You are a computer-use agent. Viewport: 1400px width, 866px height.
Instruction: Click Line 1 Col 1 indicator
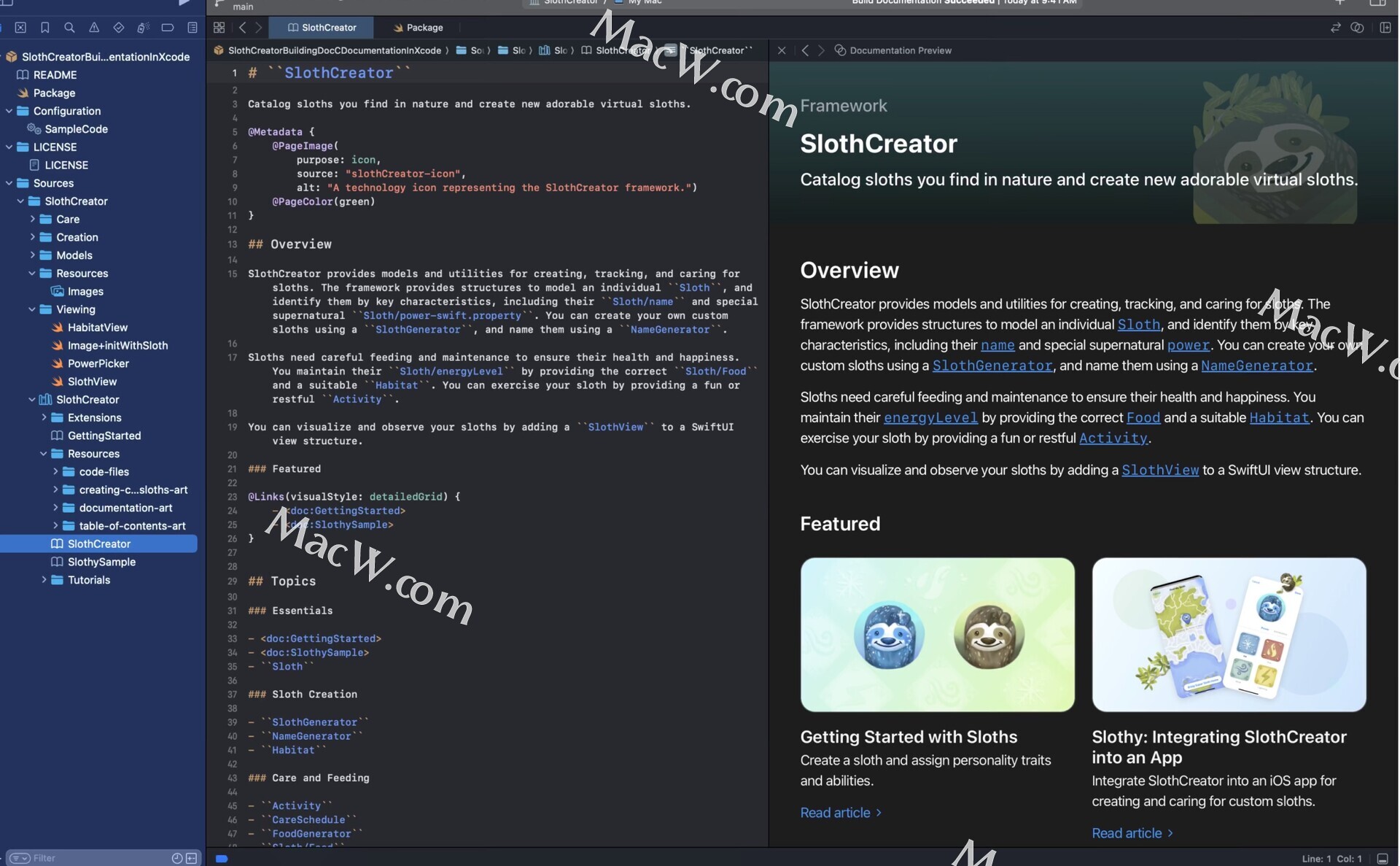pos(1331,859)
